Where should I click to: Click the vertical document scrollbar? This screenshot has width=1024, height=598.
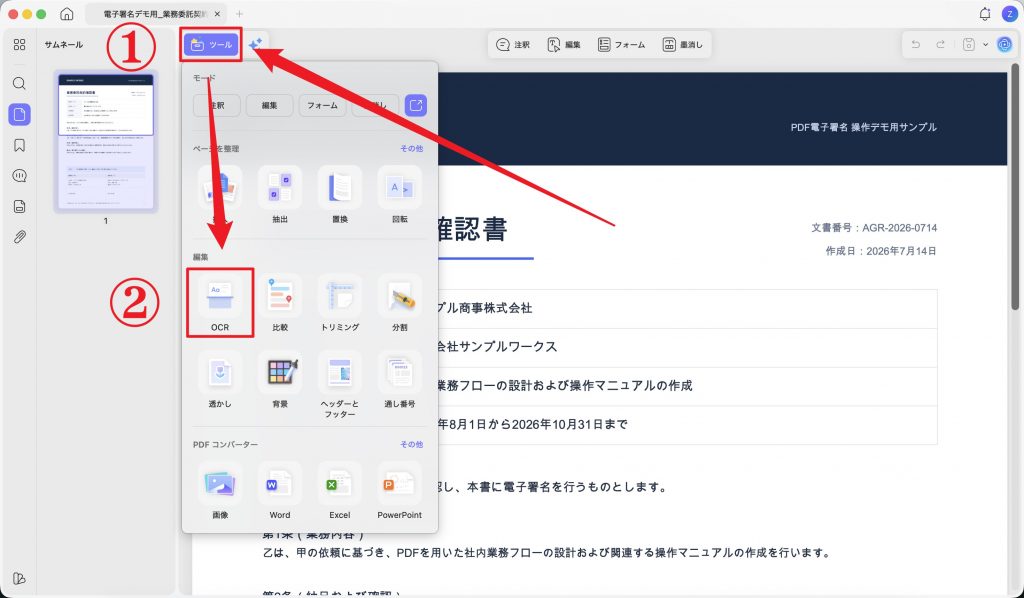[x=1015, y=186]
